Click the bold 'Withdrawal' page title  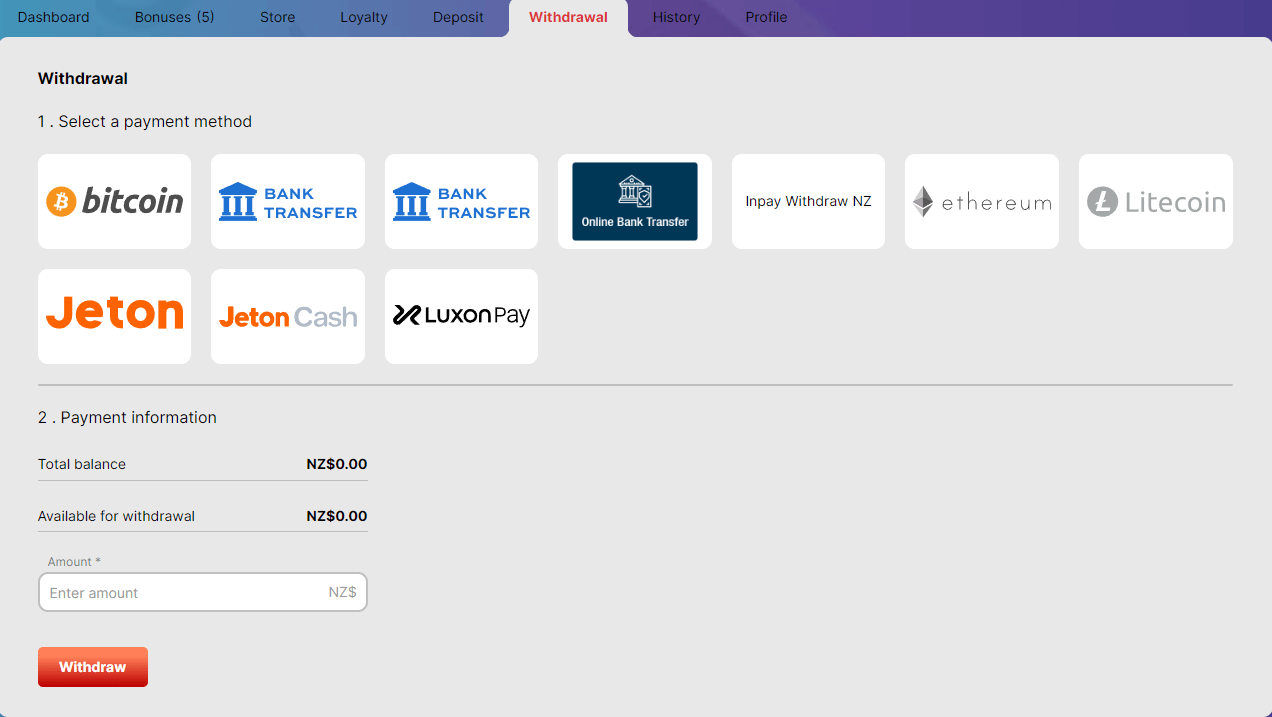click(x=83, y=78)
